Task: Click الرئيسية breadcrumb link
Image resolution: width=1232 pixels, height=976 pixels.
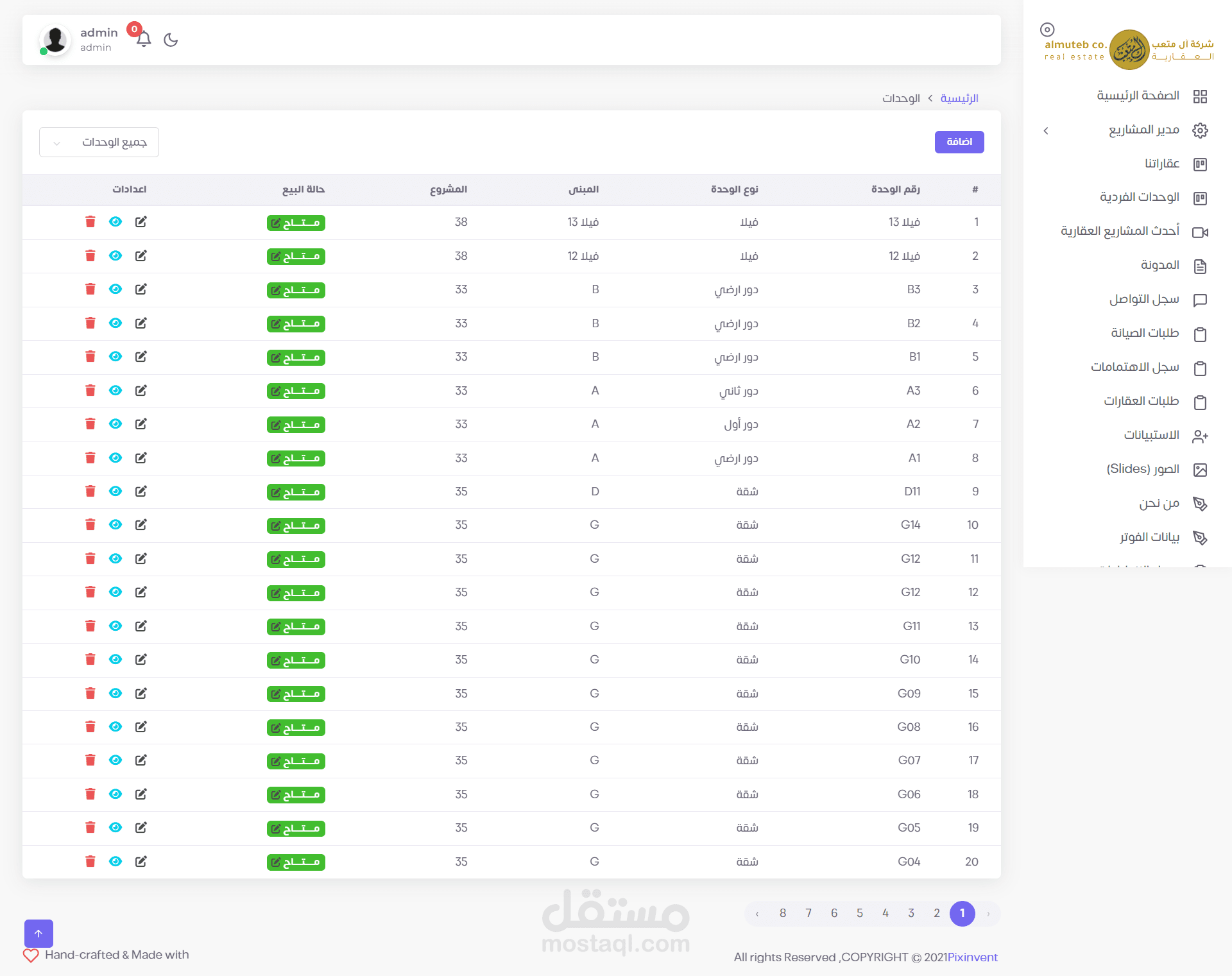Action: click(x=959, y=98)
